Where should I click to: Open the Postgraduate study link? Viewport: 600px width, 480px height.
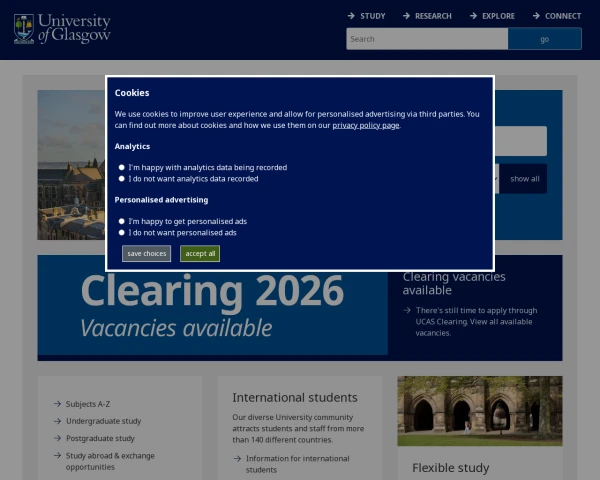100,438
